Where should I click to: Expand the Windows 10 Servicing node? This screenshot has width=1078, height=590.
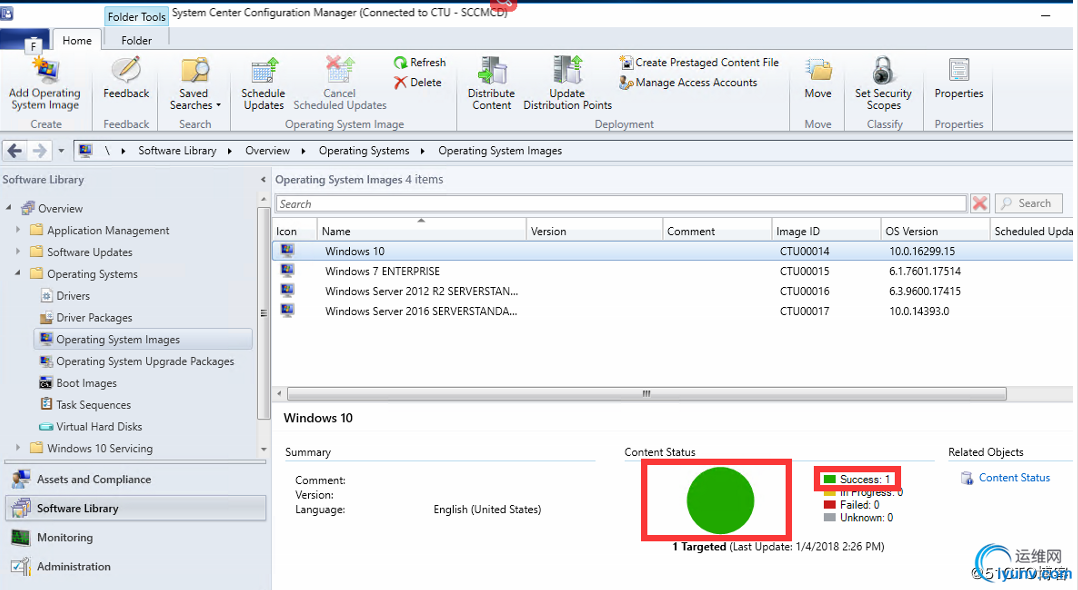(19, 448)
